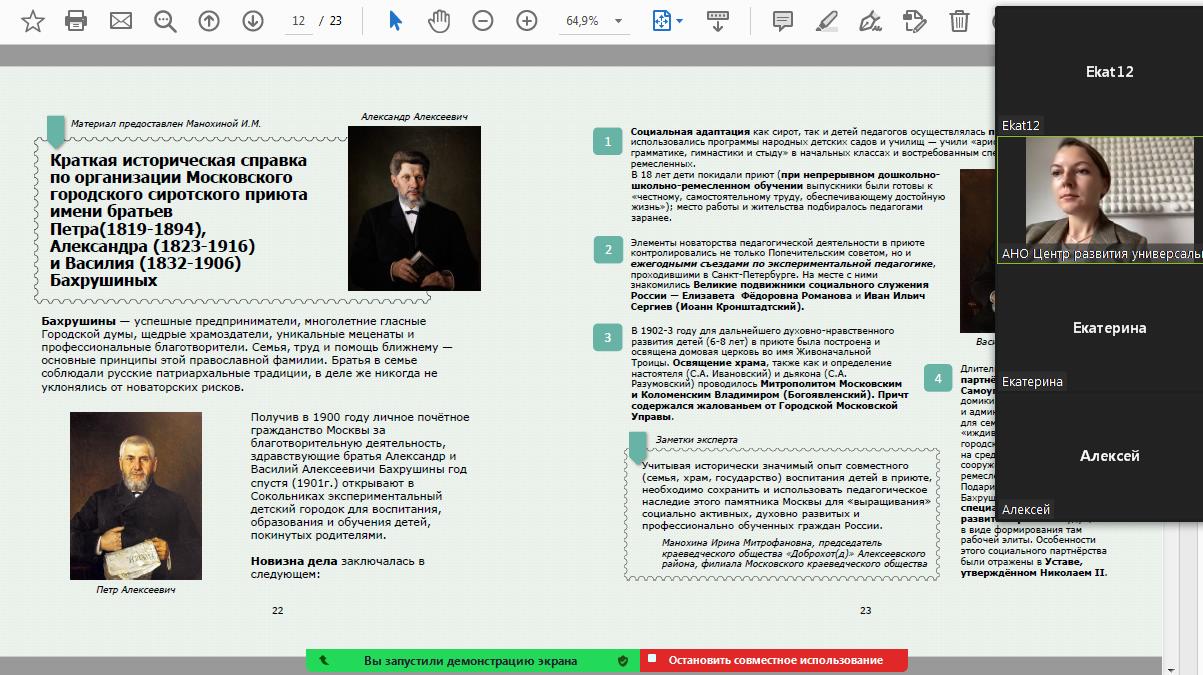The height and width of the screenshot is (675, 1203).
Task: Zoom in with the plus icon
Action: tap(527, 21)
